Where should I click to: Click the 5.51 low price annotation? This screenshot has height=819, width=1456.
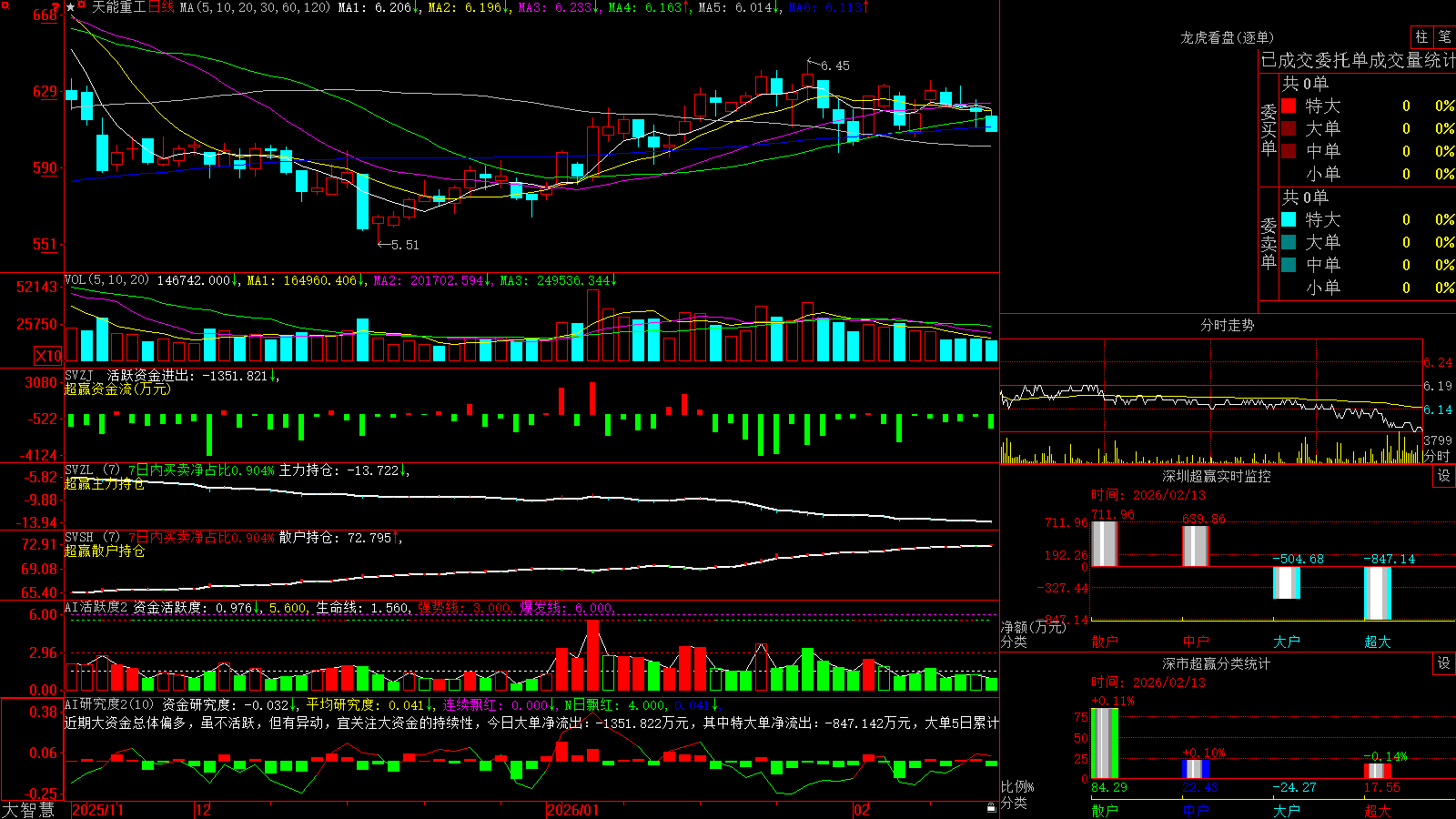(405, 245)
